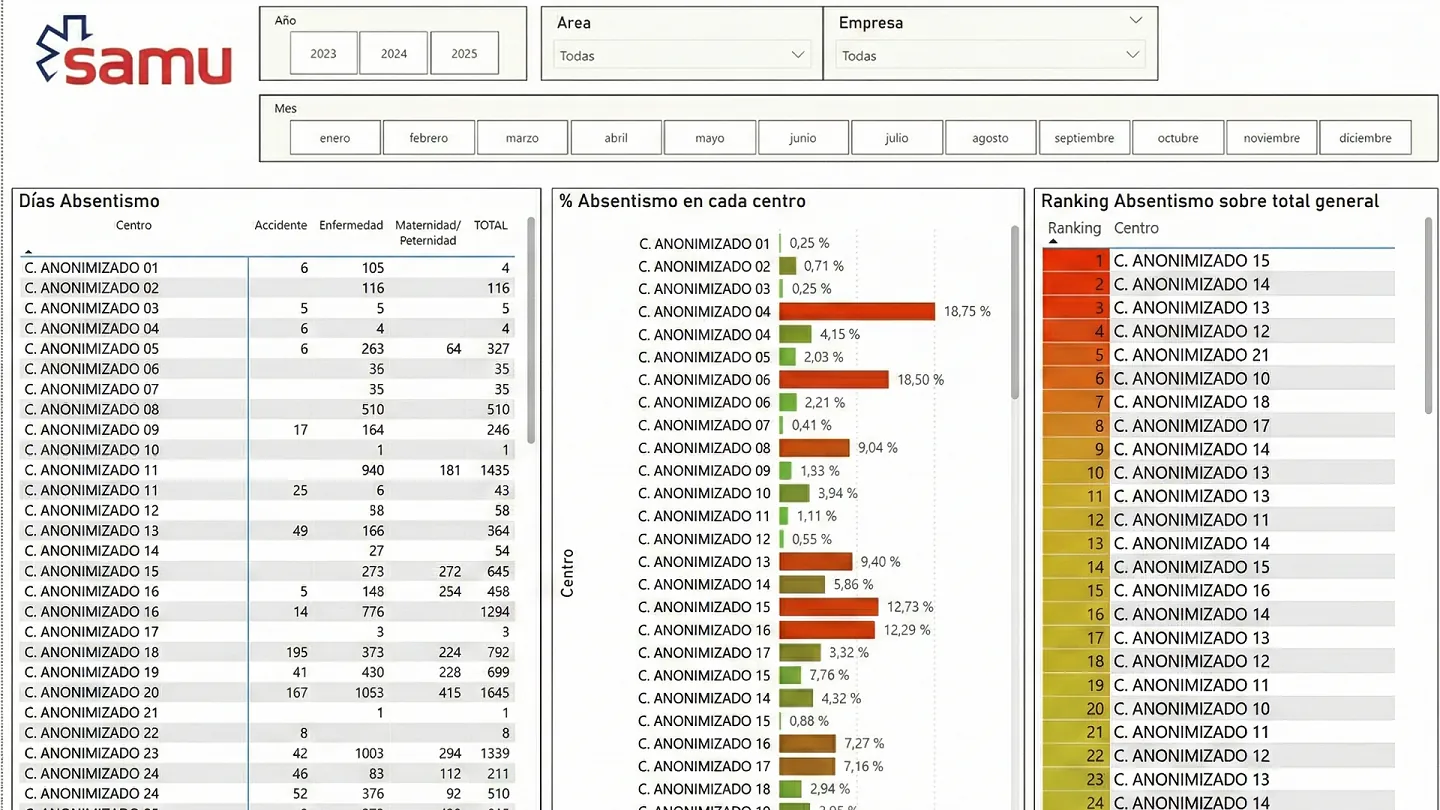Select the month septiembre

1084,138
